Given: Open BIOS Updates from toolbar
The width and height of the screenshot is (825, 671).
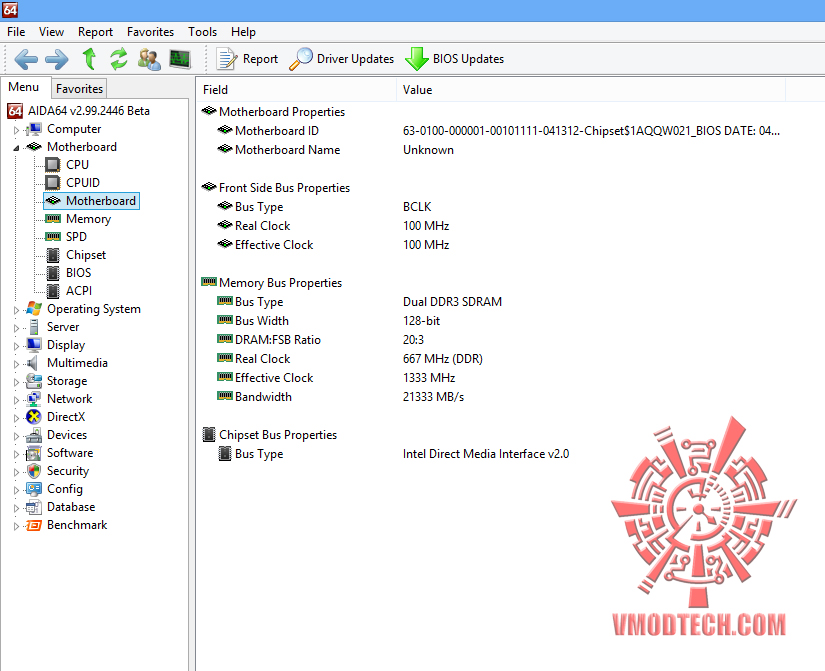Looking at the screenshot, I should pos(455,59).
